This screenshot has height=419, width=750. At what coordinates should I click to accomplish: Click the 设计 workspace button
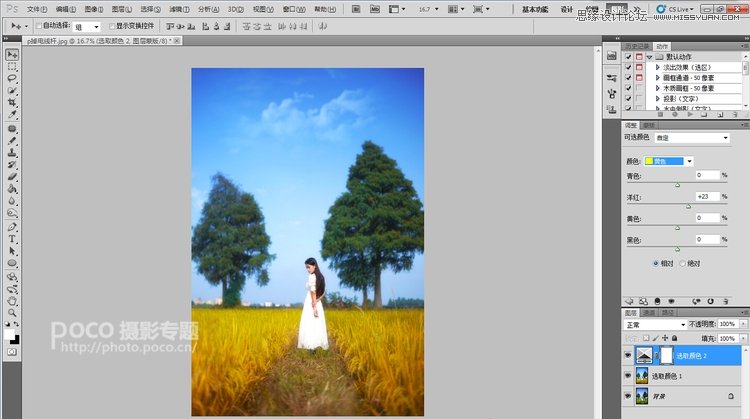point(567,9)
